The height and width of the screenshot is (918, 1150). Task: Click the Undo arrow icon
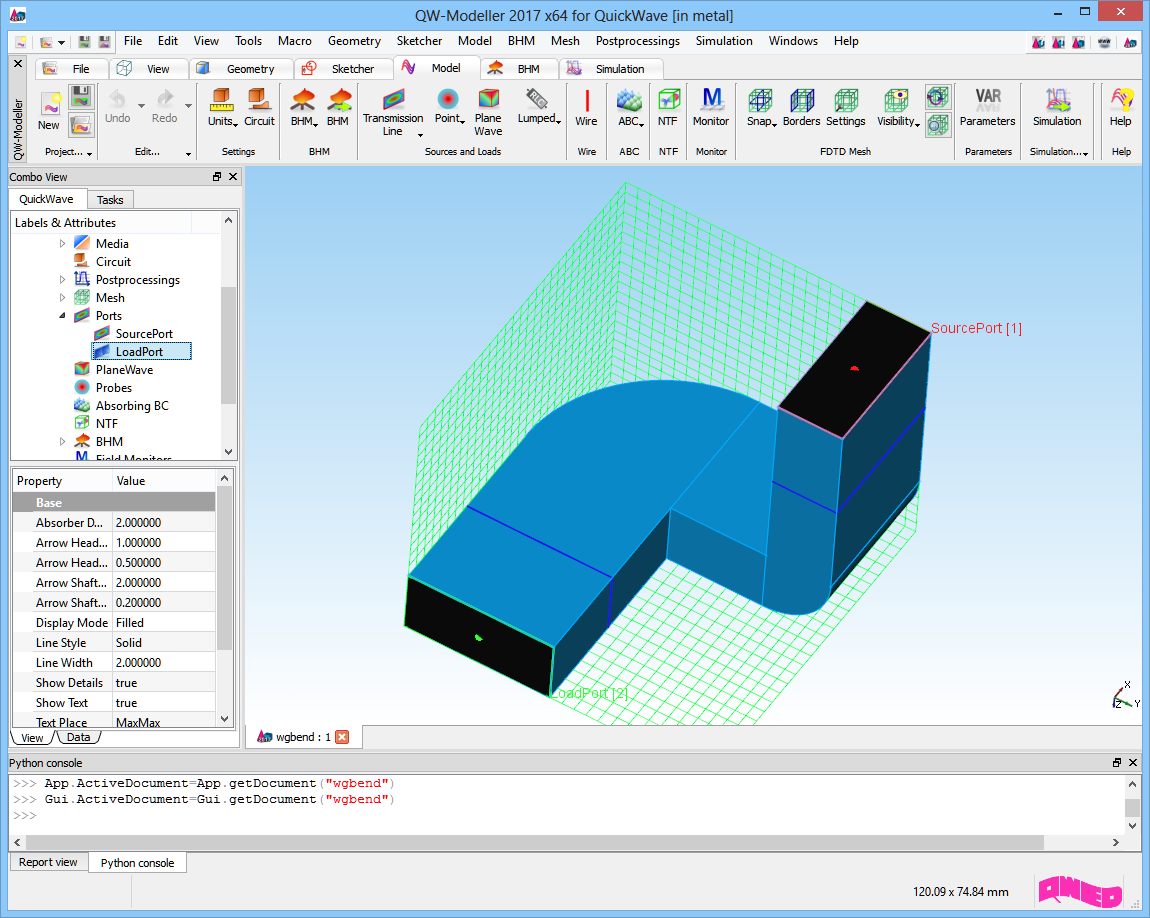tap(117, 98)
